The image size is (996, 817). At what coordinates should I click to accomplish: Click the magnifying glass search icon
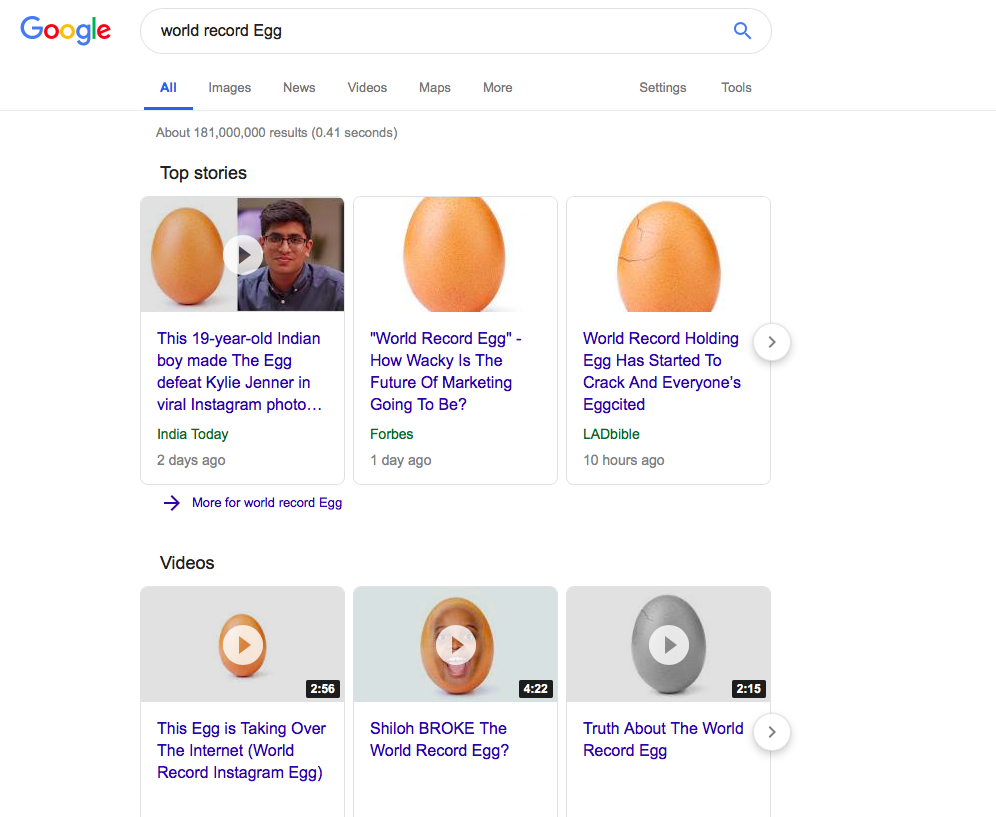pyautogui.click(x=742, y=31)
